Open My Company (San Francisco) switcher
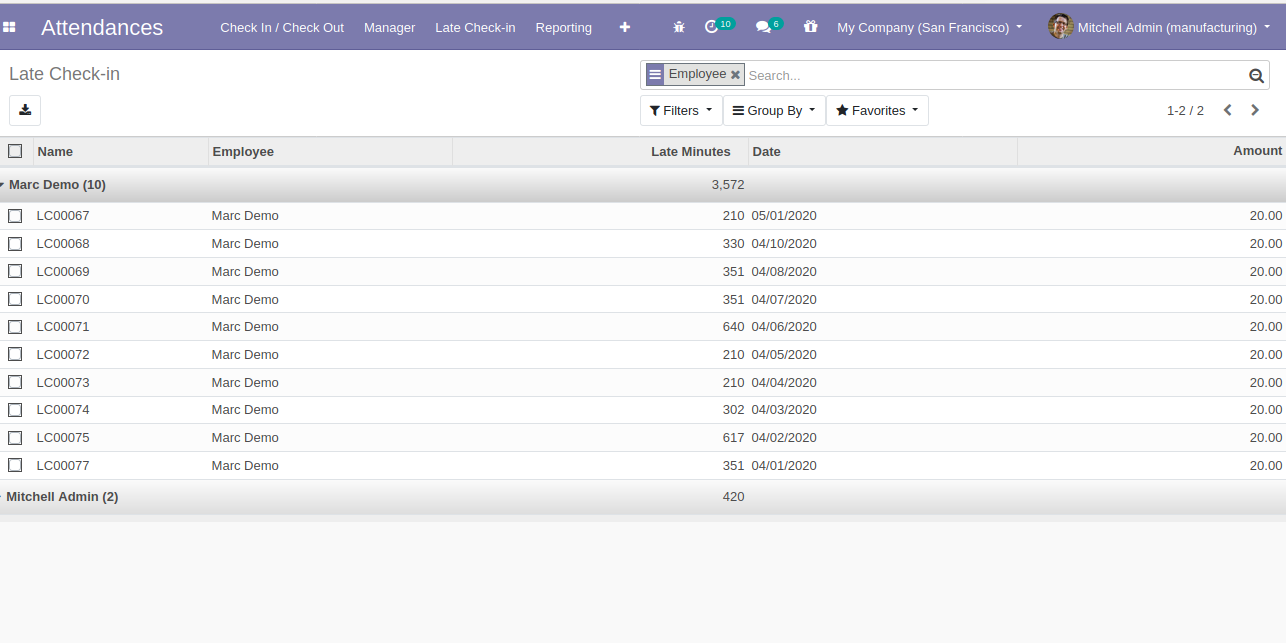 tap(929, 27)
